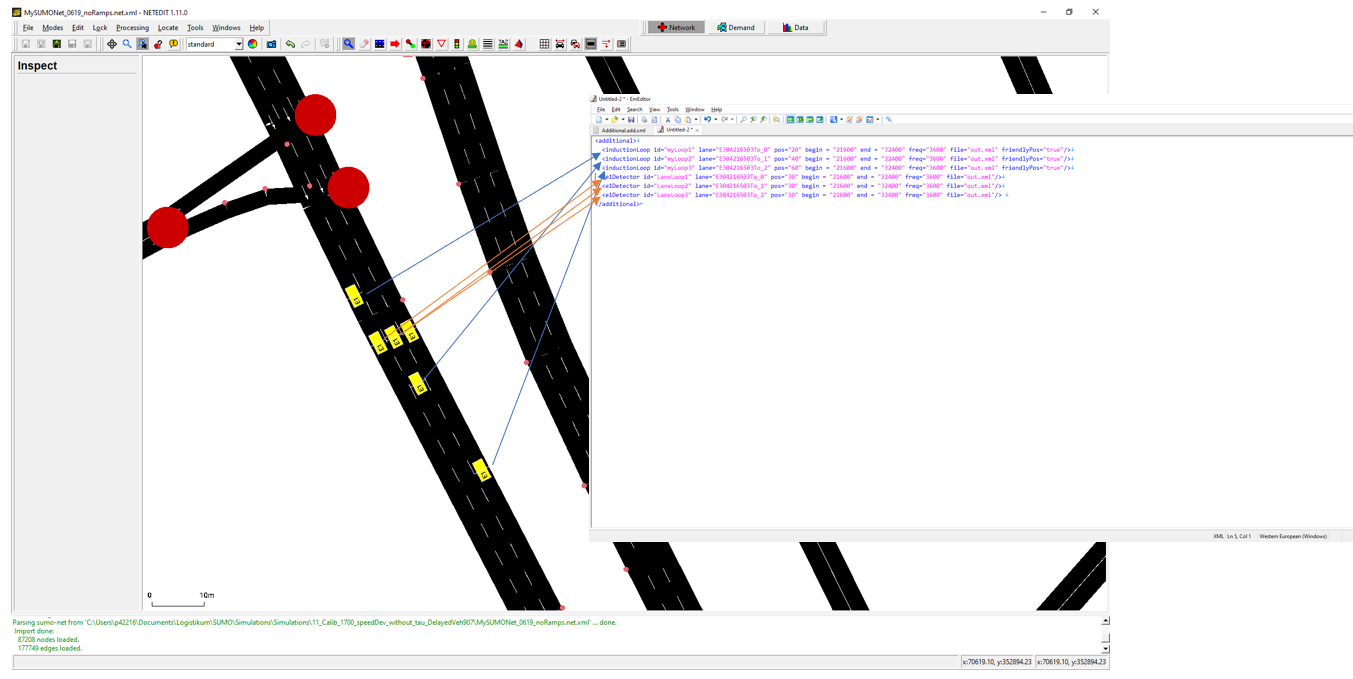Viewport: 1353px width, 679px height.
Task: Click the Undo icon in EmEditor
Action: (707, 120)
